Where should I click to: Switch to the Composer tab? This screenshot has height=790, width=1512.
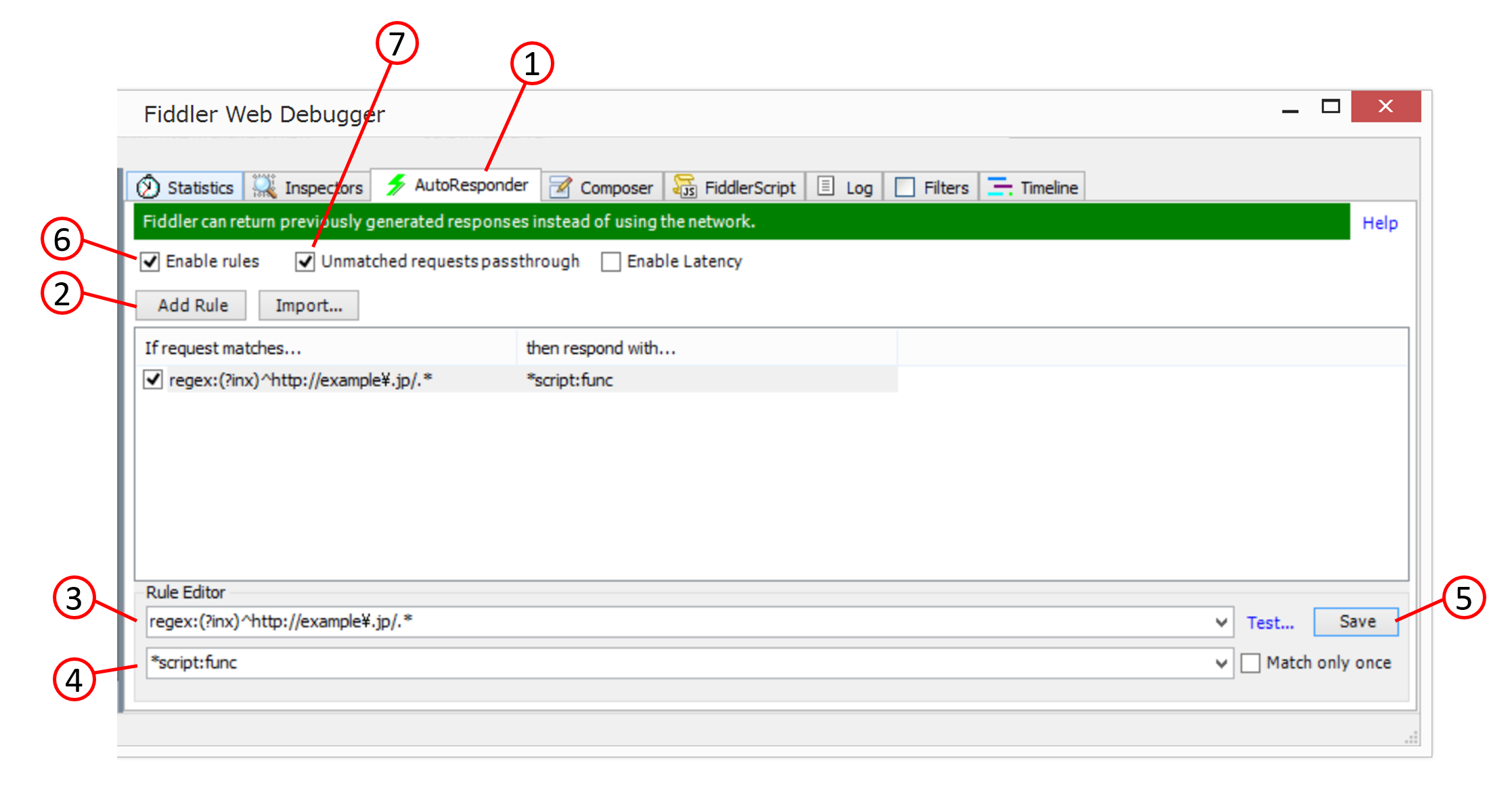615,188
